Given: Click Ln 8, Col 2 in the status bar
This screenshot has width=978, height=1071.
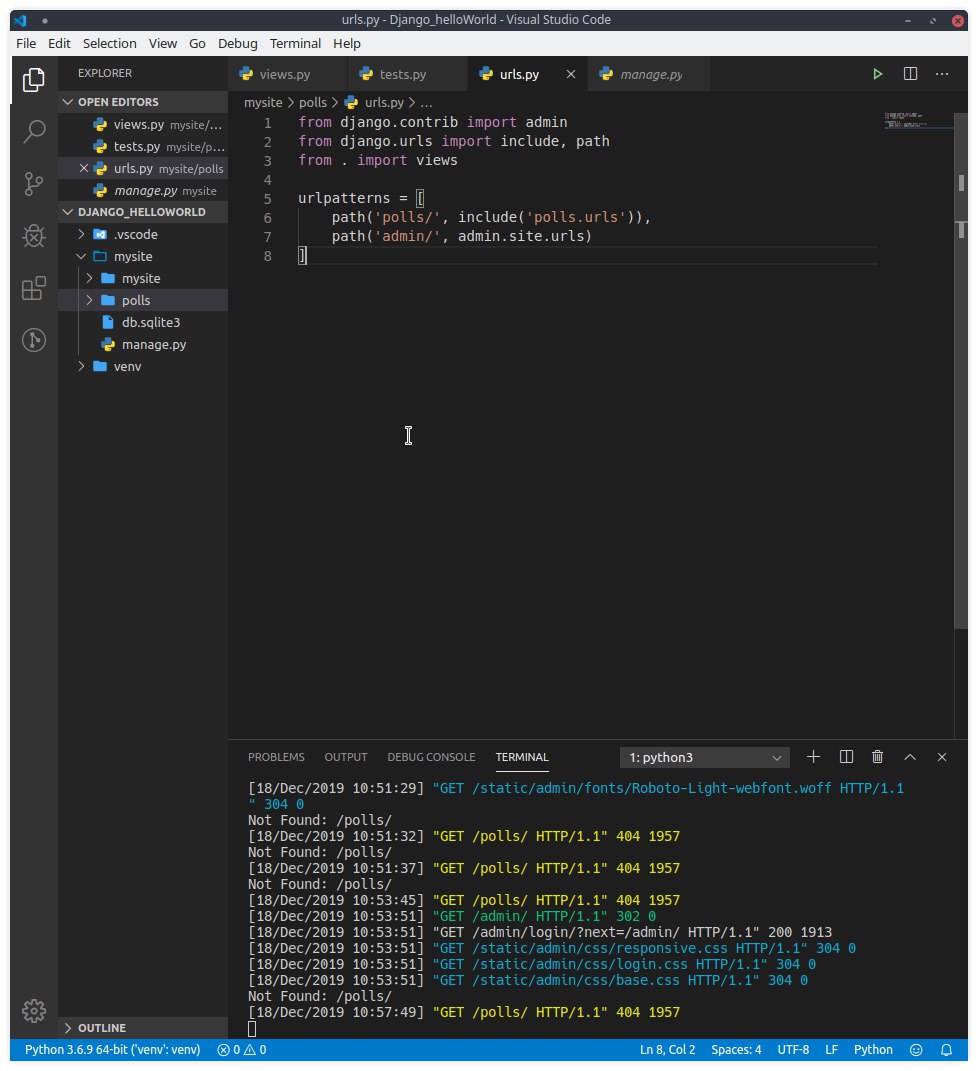Looking at the screenshot, I should click(x=667, y=1050).
